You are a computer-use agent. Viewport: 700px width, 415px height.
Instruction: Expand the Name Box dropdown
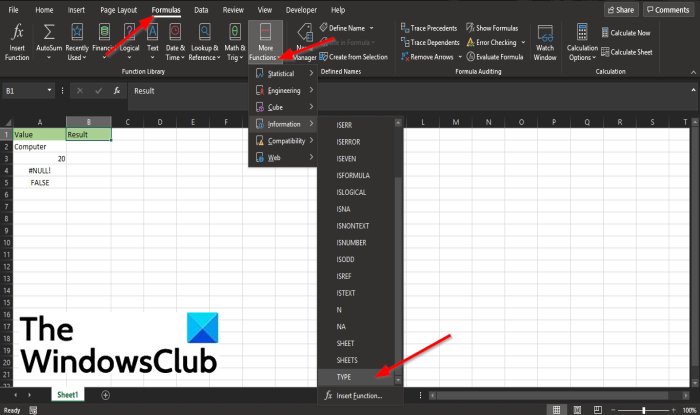pos(49,91)
